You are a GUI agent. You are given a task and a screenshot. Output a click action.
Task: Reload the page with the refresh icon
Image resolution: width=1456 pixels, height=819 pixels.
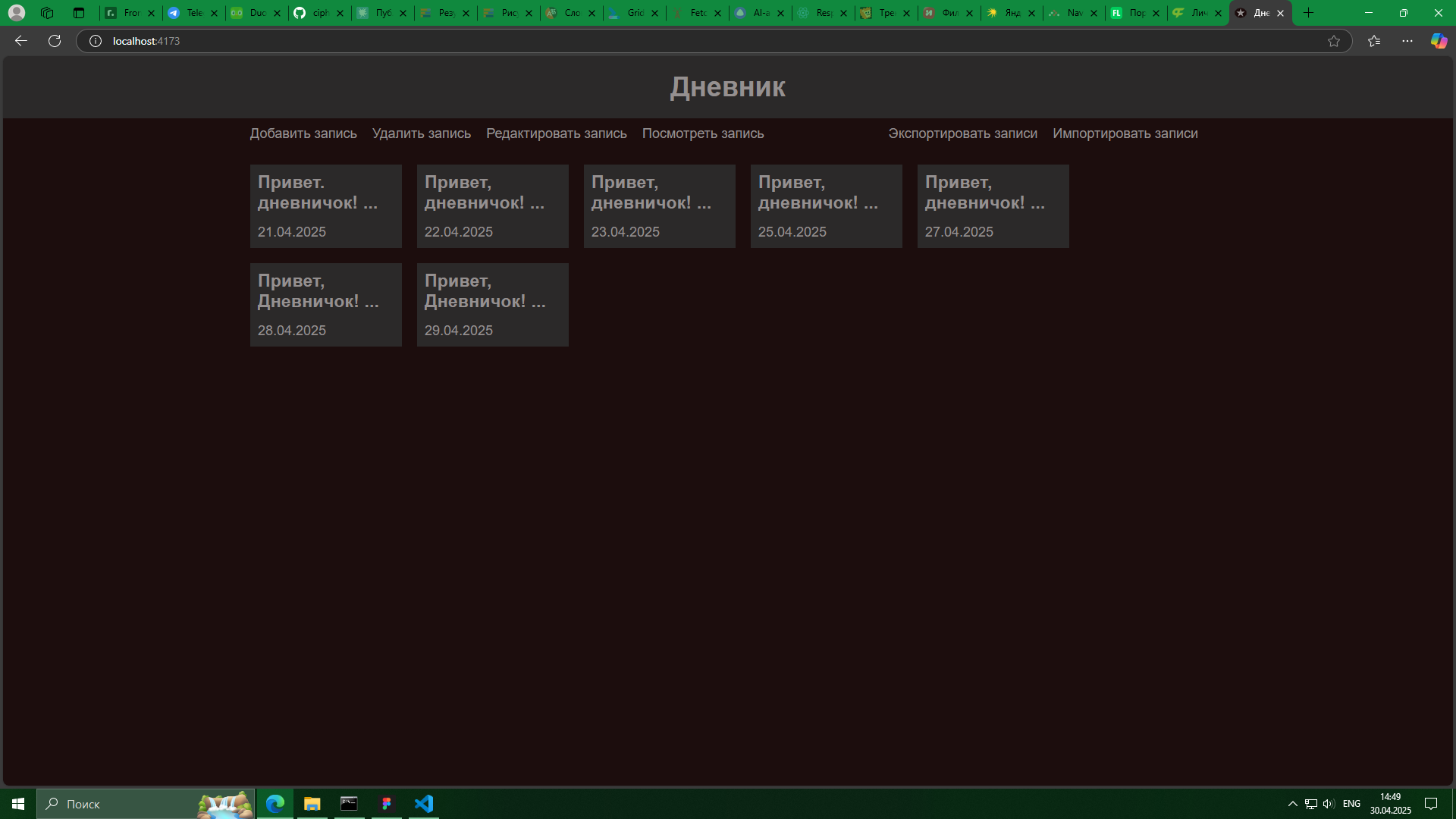55,41
